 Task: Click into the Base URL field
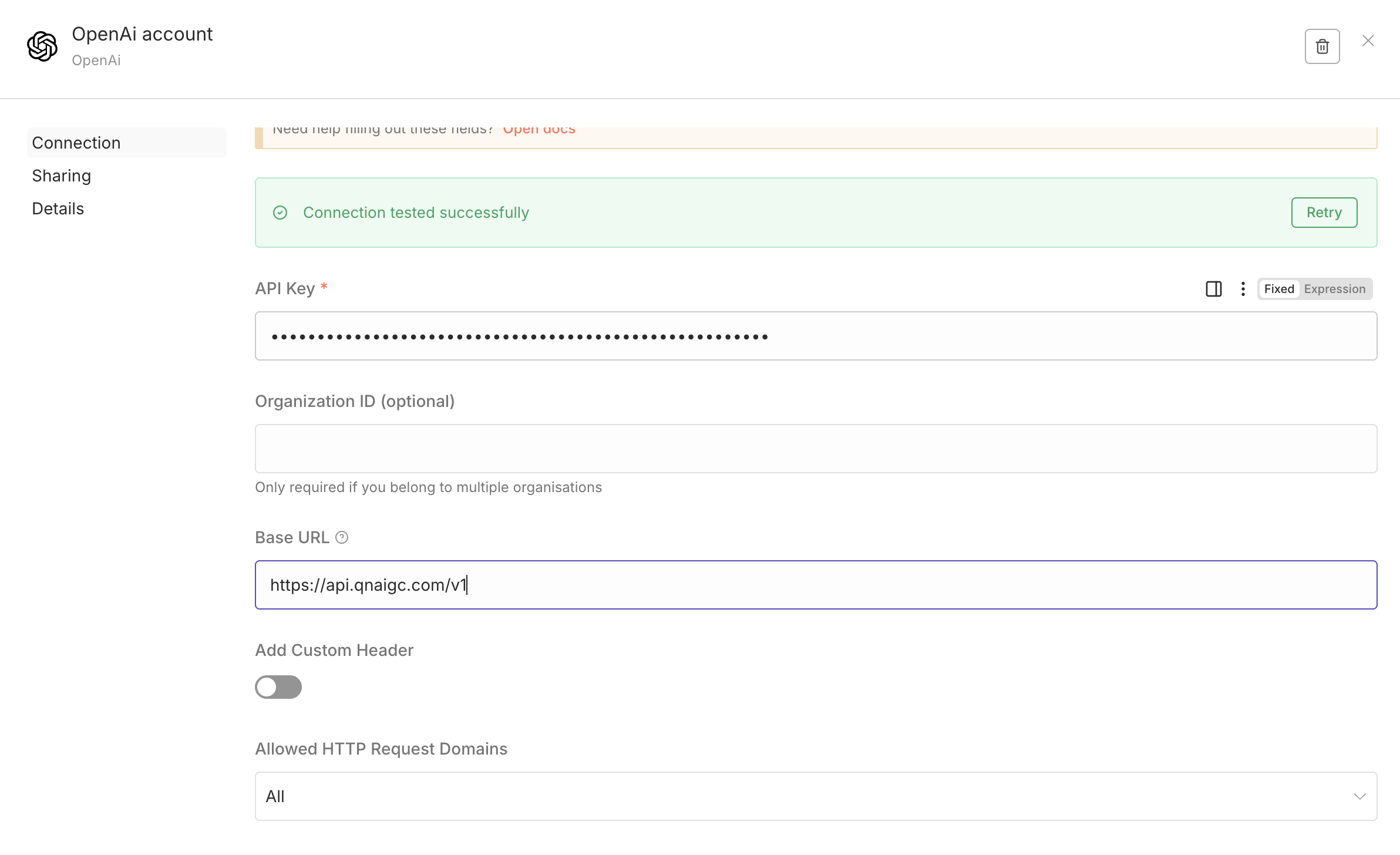[x=815, y=585]
